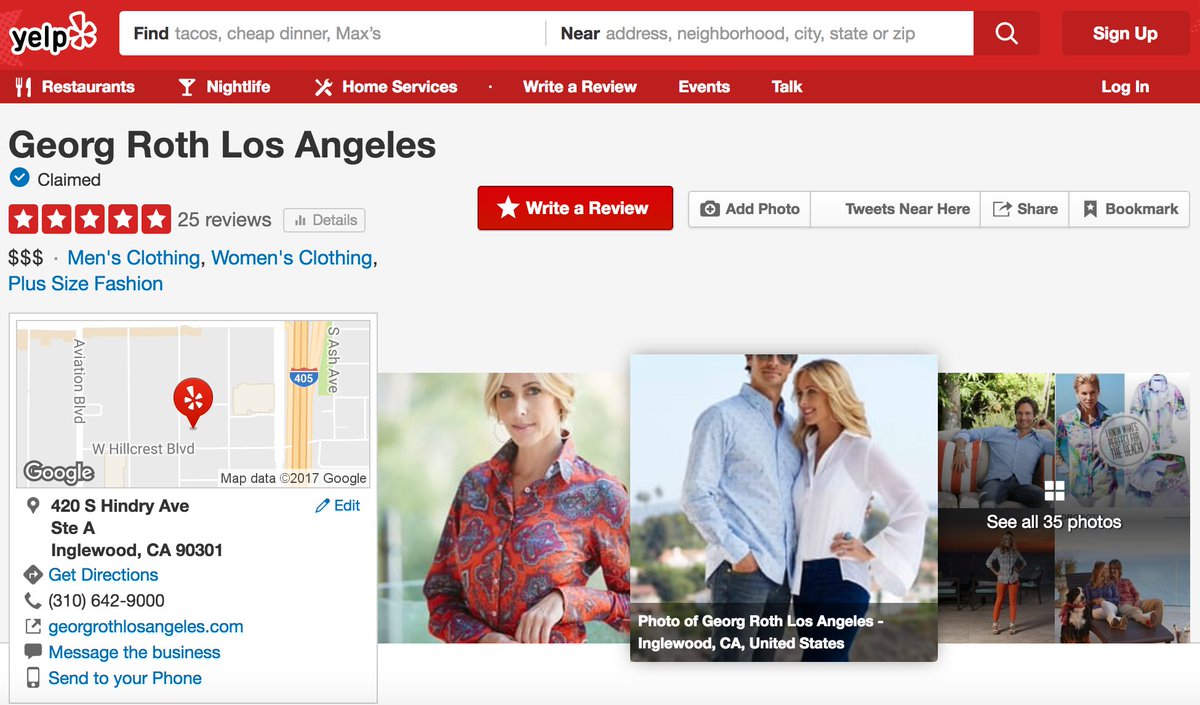1200x705 pixels.
Task: Click the red Yelp map pin
Action: click(193, 403)
